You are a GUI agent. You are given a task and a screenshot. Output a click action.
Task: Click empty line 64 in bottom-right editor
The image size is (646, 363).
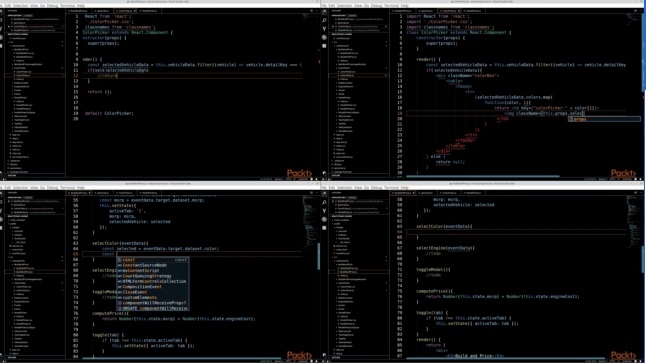(517, 232)
